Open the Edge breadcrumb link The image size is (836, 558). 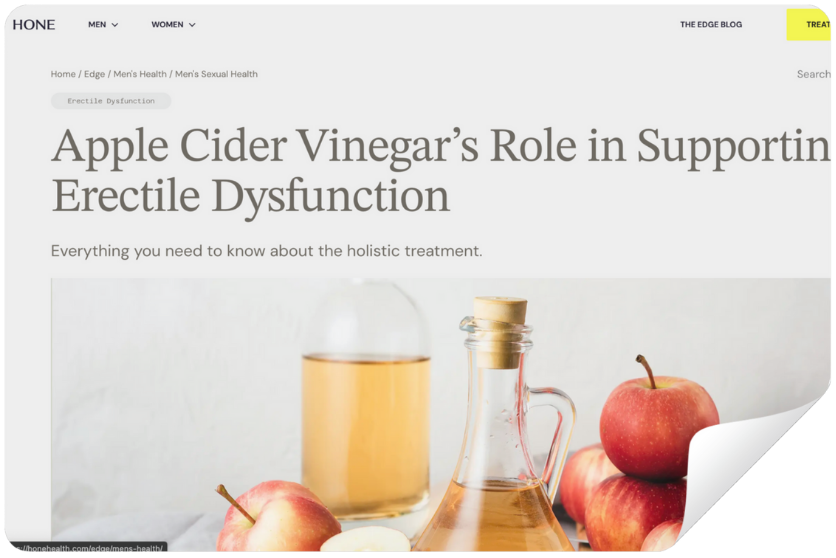(x=94, y=74)
